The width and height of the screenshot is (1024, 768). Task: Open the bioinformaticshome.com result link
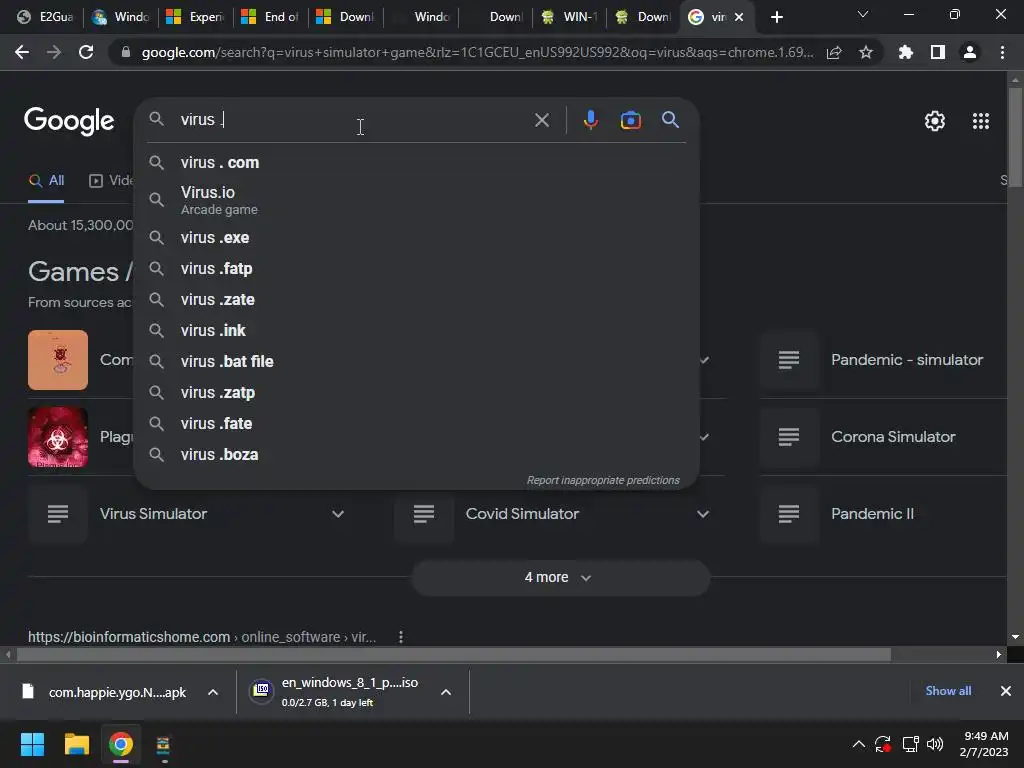pyautogui.click(x=202, y=637)
